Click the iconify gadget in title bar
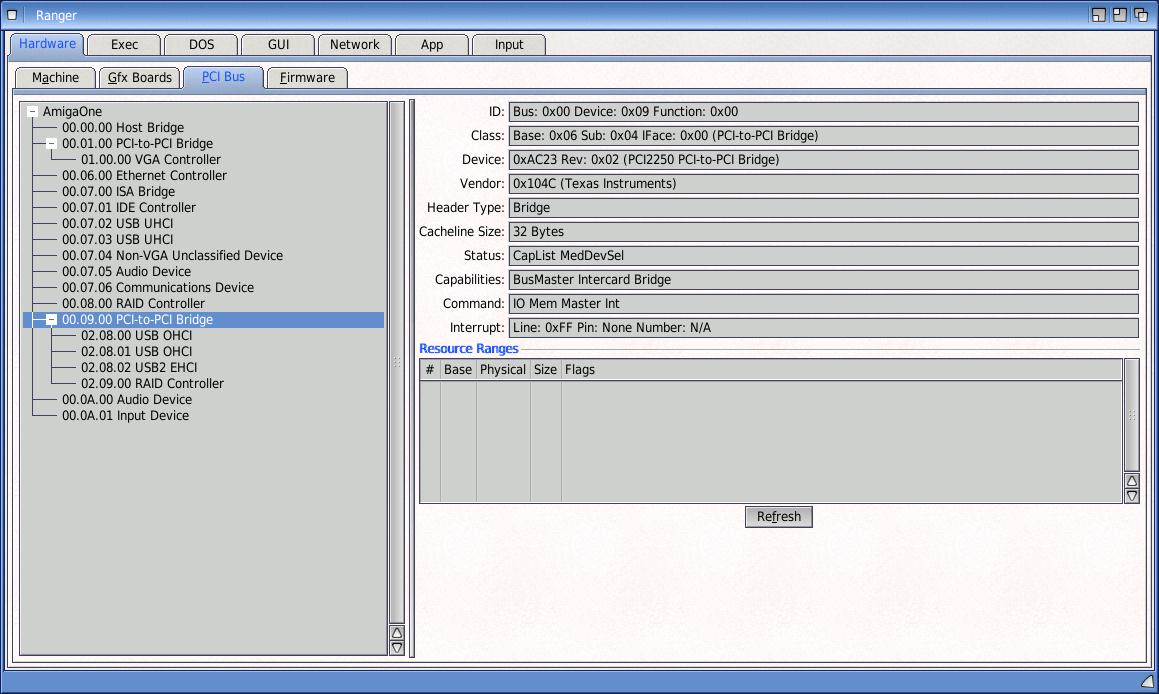1159x694 pixels. [1098, 15]
